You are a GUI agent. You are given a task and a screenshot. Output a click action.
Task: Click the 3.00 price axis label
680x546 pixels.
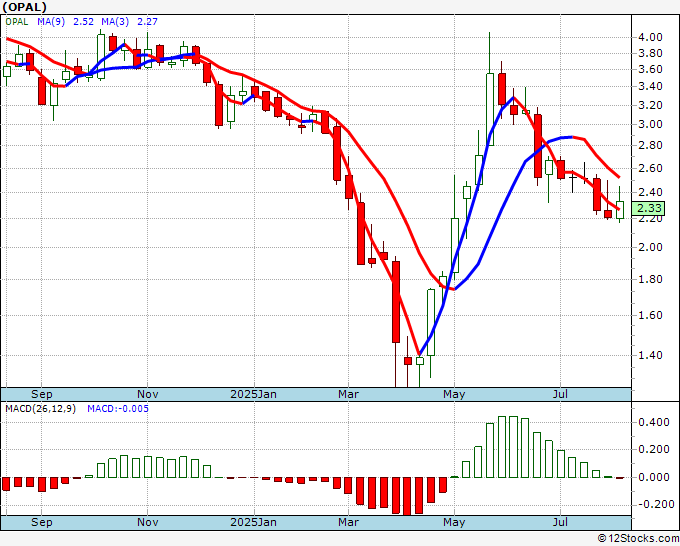tap(650, 124)
